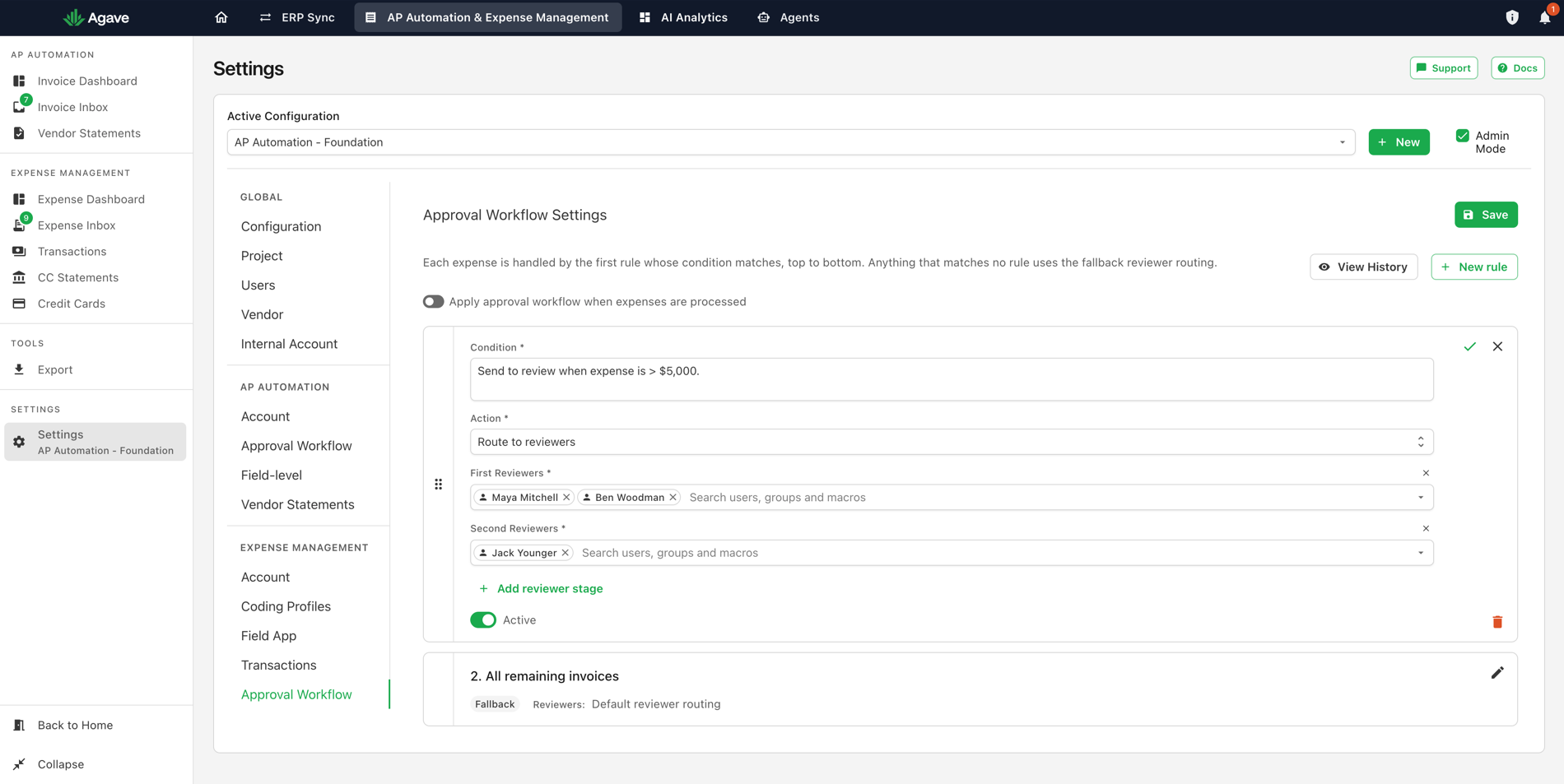Open Coding Profiles settings

[286, 606]
